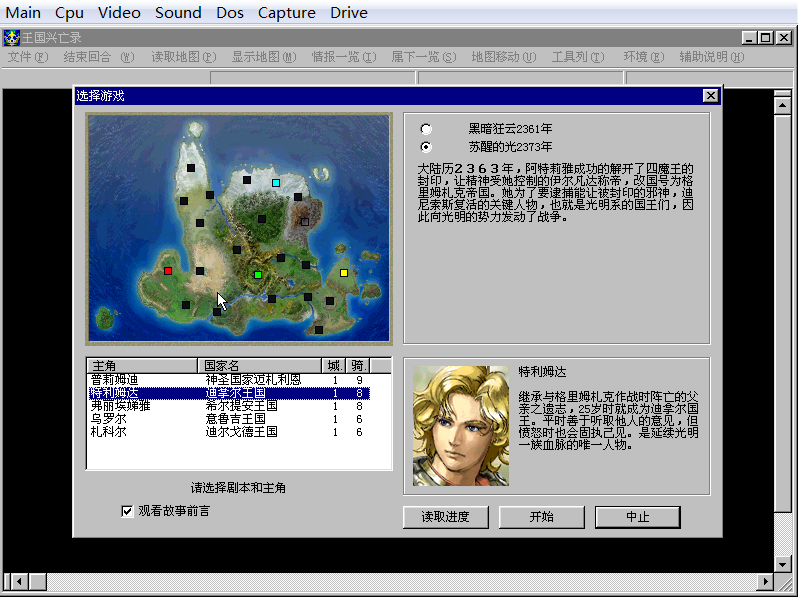The height and width of the screenshot is (597, 798).
Task: Select the 苏醒的光2373年 scenario radio button
Action: point(426,147)
